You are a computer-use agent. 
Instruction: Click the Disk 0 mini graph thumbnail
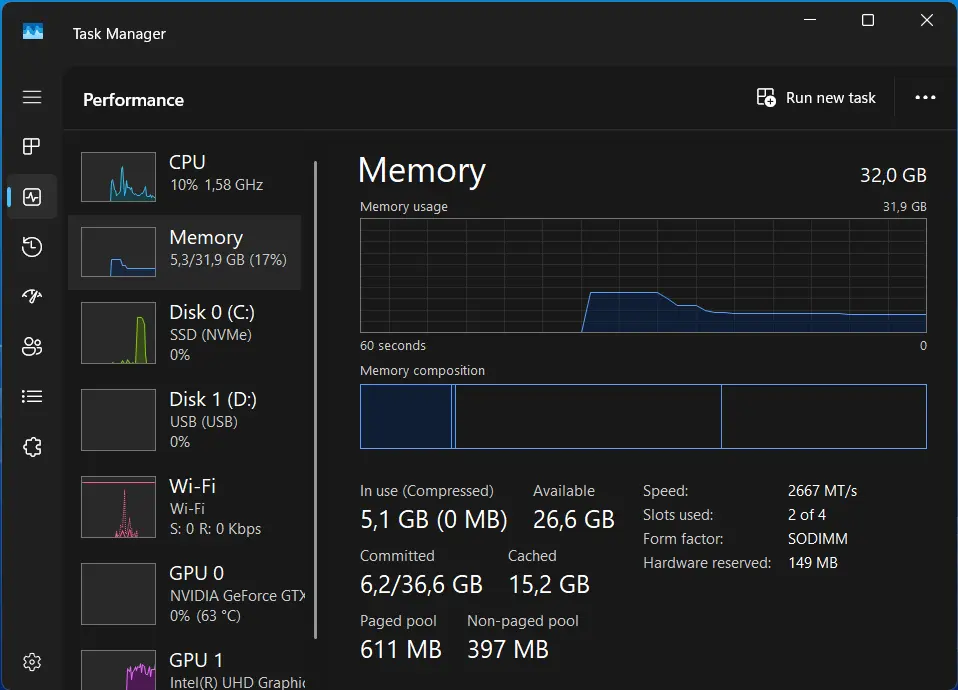(119, 333)
